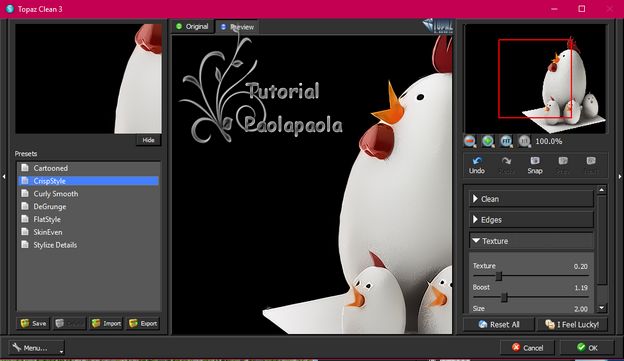This screenshot has height=361, width=624.
Task: Go to the Next snapshot
Action: point(591,165)
